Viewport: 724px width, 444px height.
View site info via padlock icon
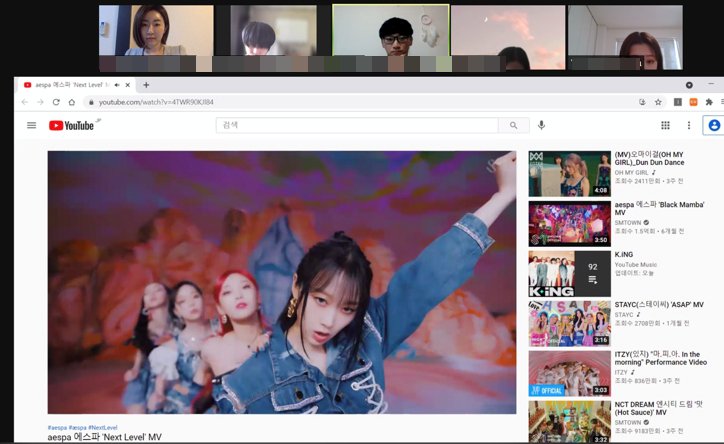(x=91, y=102)
